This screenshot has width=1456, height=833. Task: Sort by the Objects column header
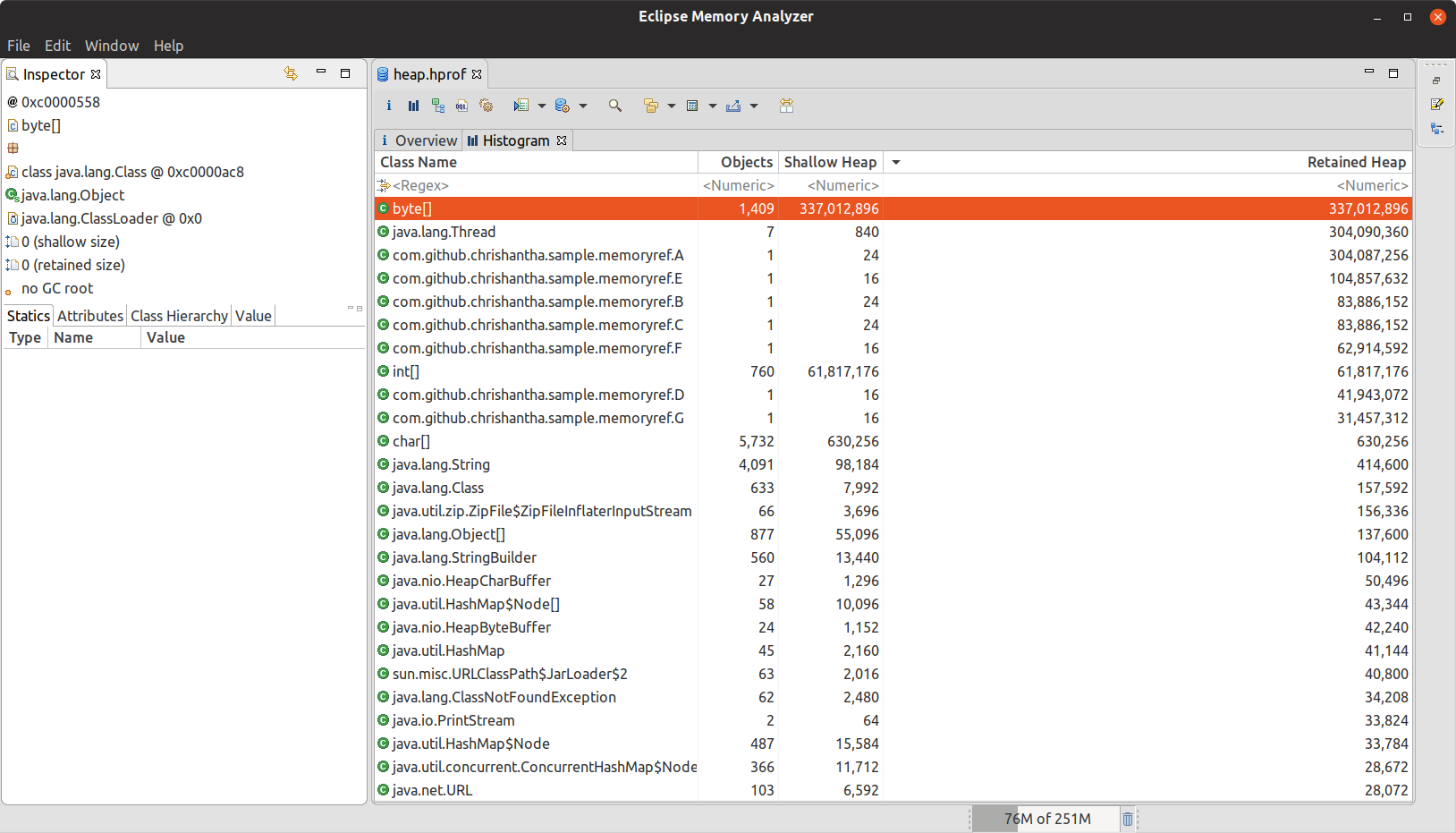pos(738,162)
